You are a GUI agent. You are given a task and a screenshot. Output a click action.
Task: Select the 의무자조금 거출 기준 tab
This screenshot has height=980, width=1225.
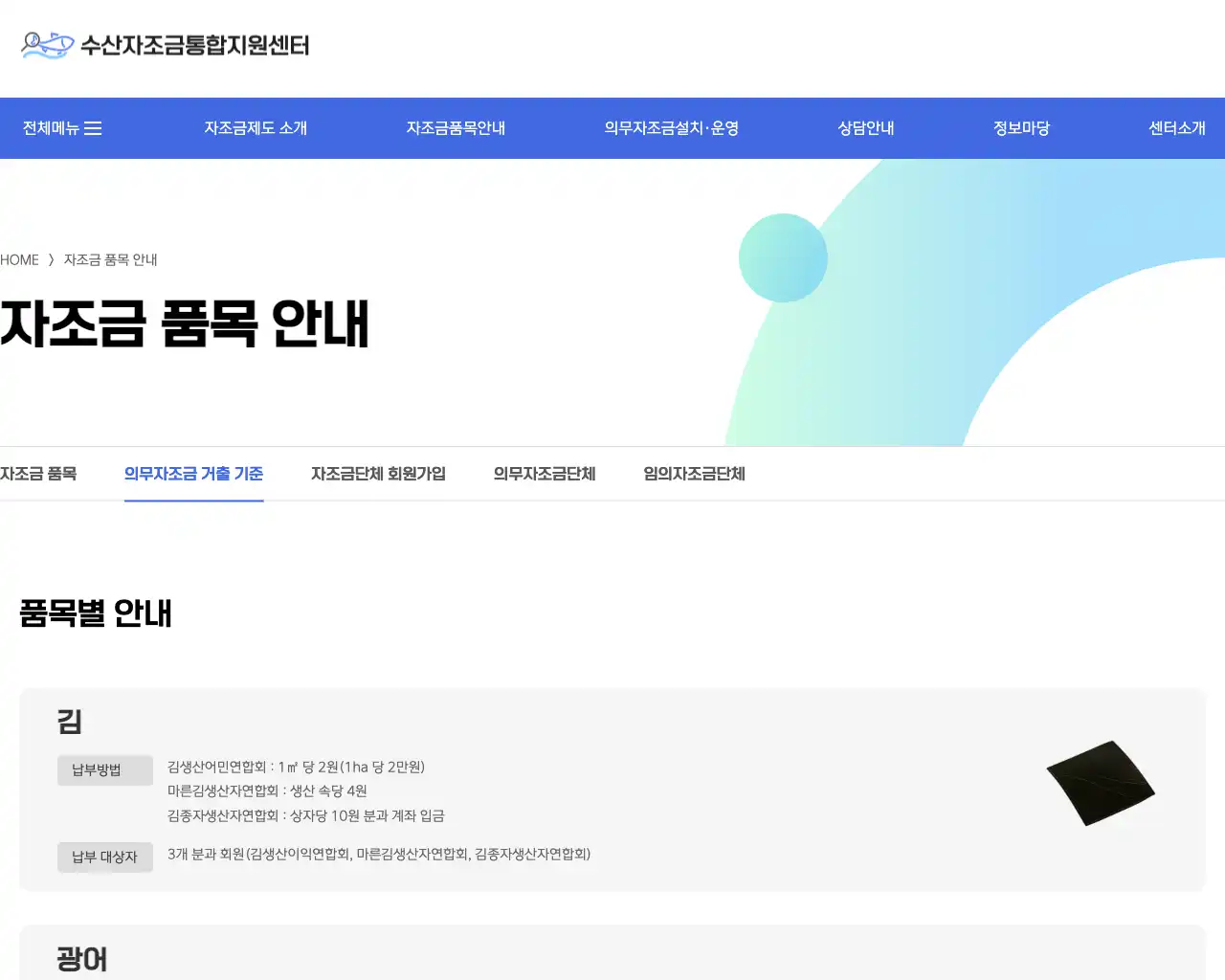tap(193, 474)
